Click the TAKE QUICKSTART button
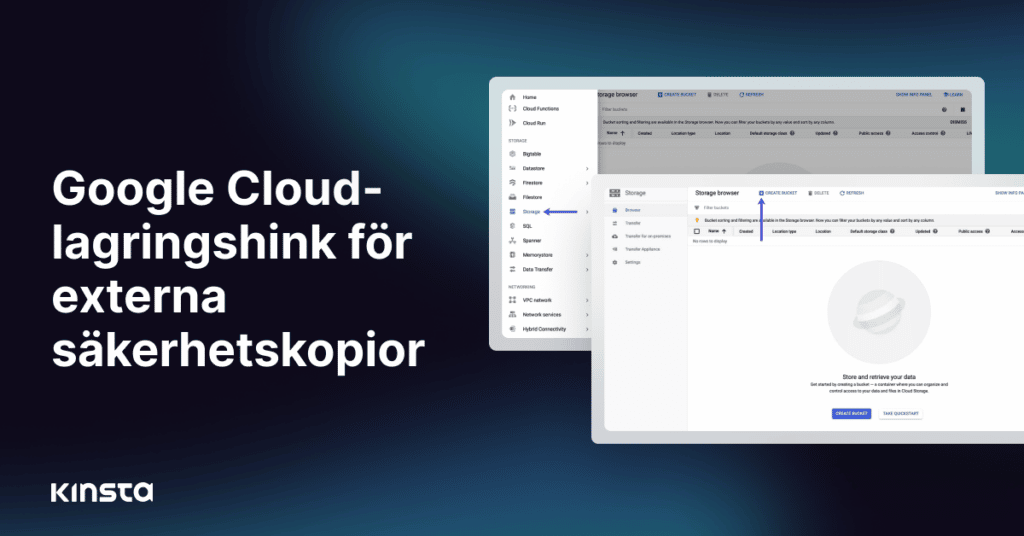This screenshot has width=1024, height=536. click(x=901, y=413)
